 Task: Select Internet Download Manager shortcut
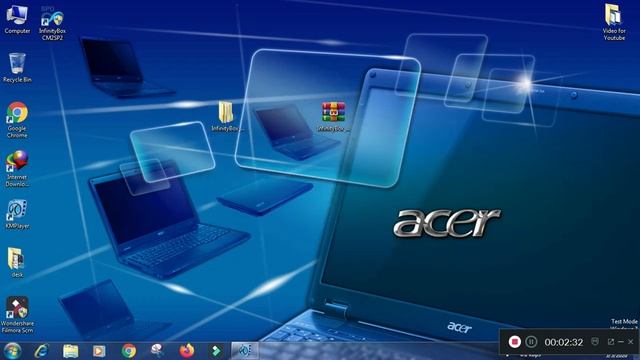17,169
